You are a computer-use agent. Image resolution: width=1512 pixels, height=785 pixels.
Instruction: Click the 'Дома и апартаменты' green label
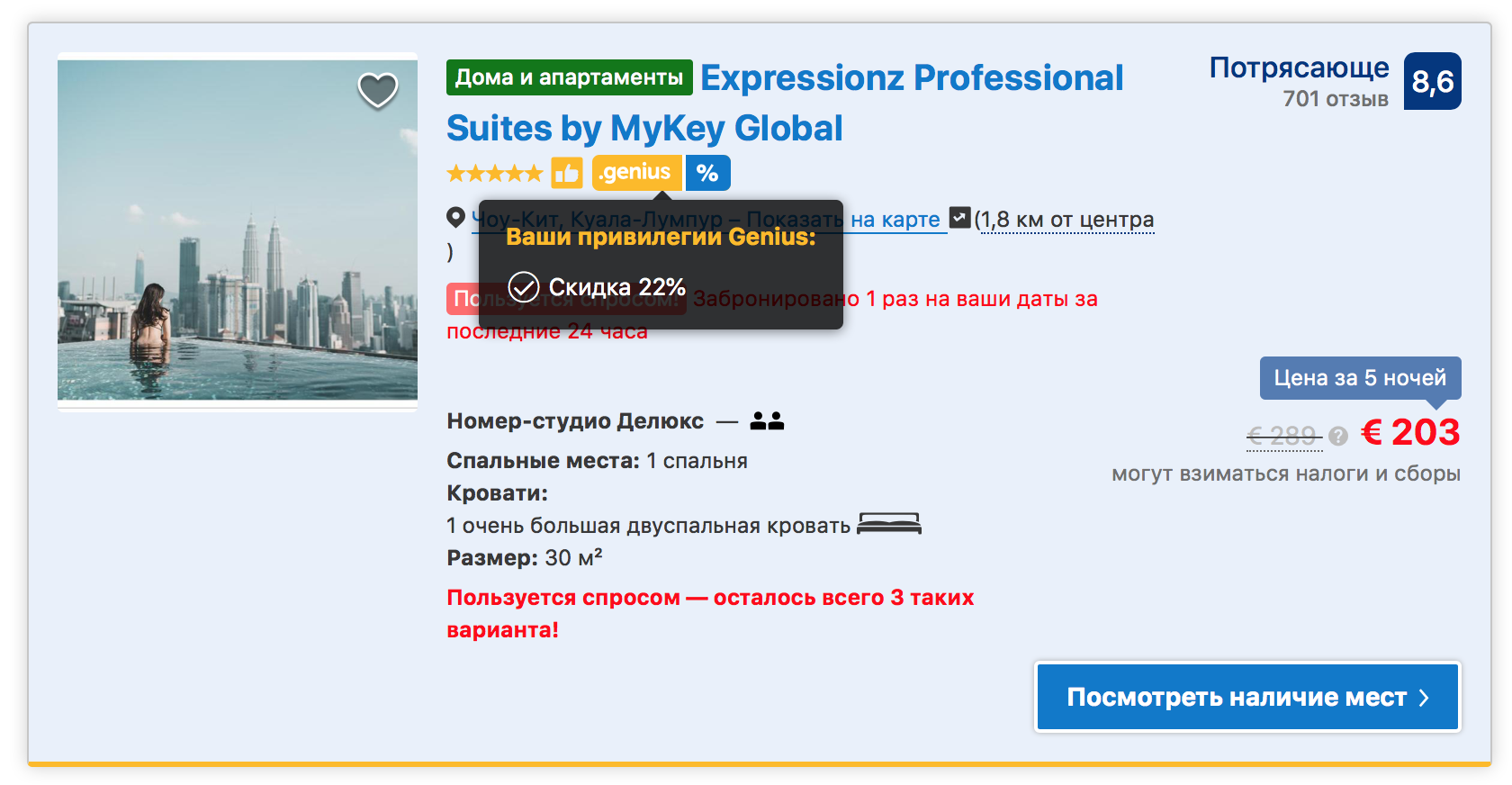coord(570,77)
